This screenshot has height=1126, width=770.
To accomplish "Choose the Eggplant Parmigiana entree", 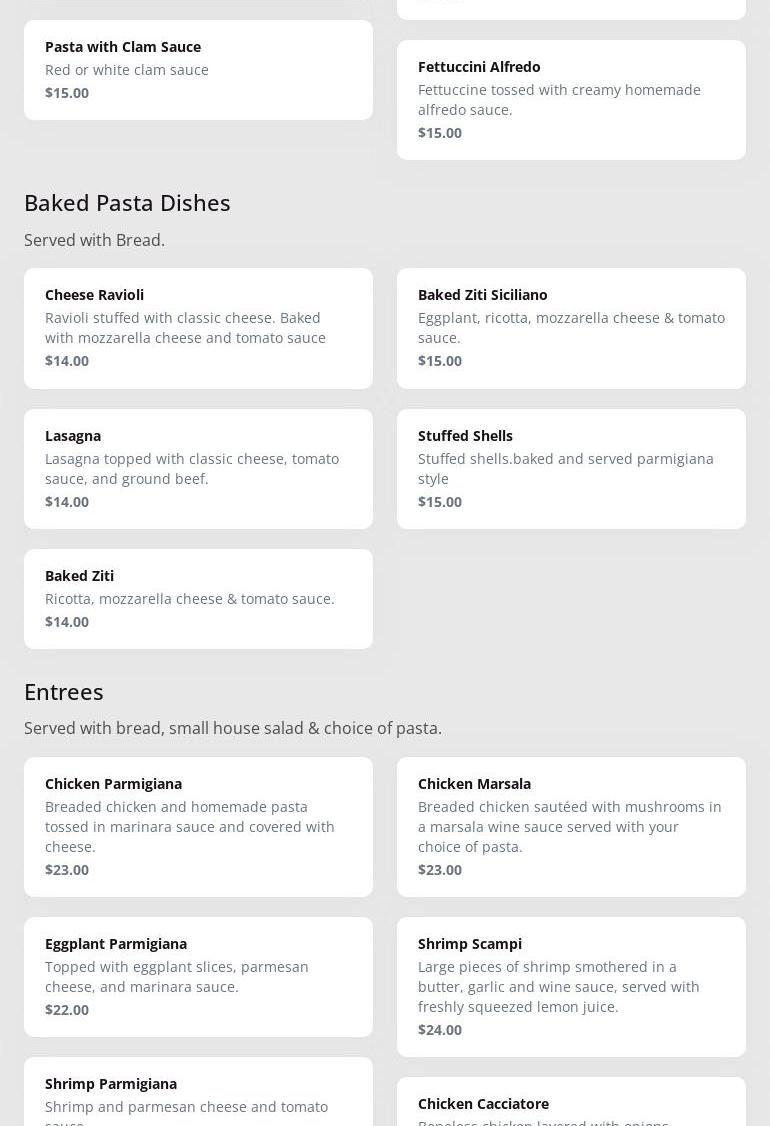I will click(198, 976).
